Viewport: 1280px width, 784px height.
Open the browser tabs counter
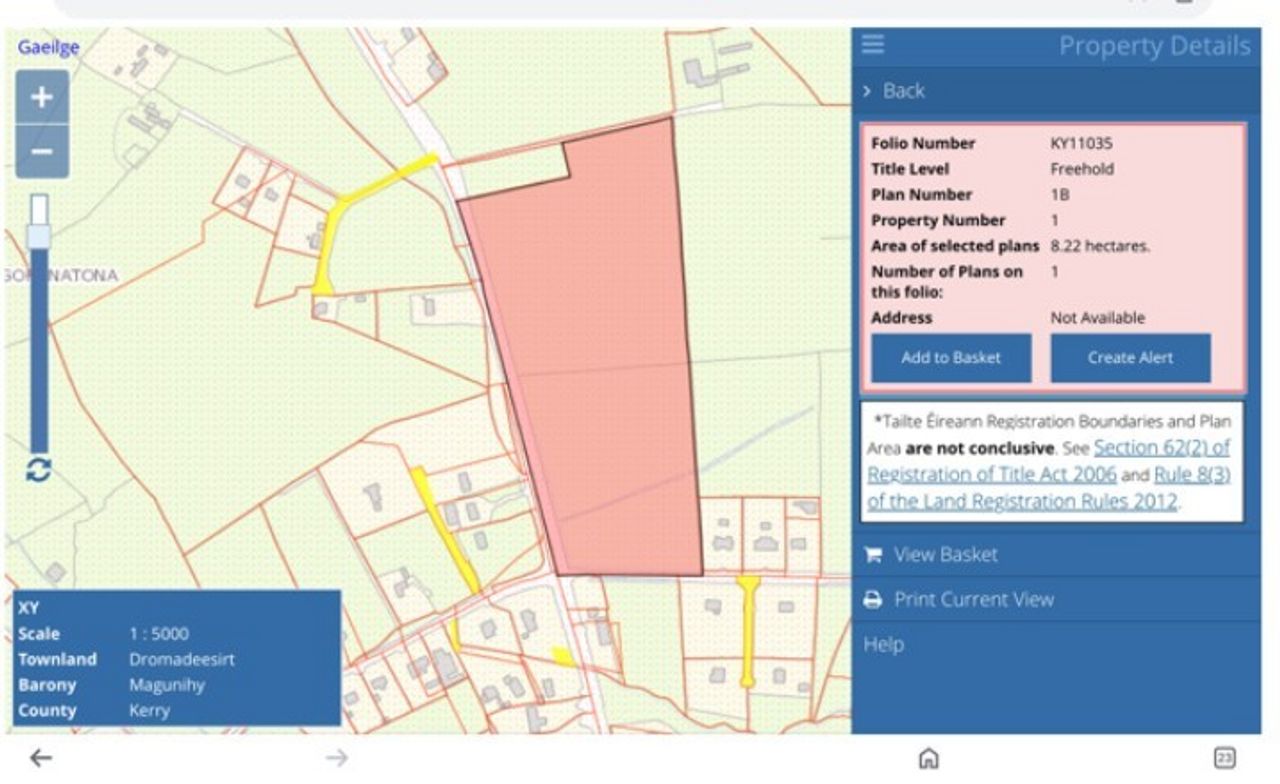coord(1224,759)
